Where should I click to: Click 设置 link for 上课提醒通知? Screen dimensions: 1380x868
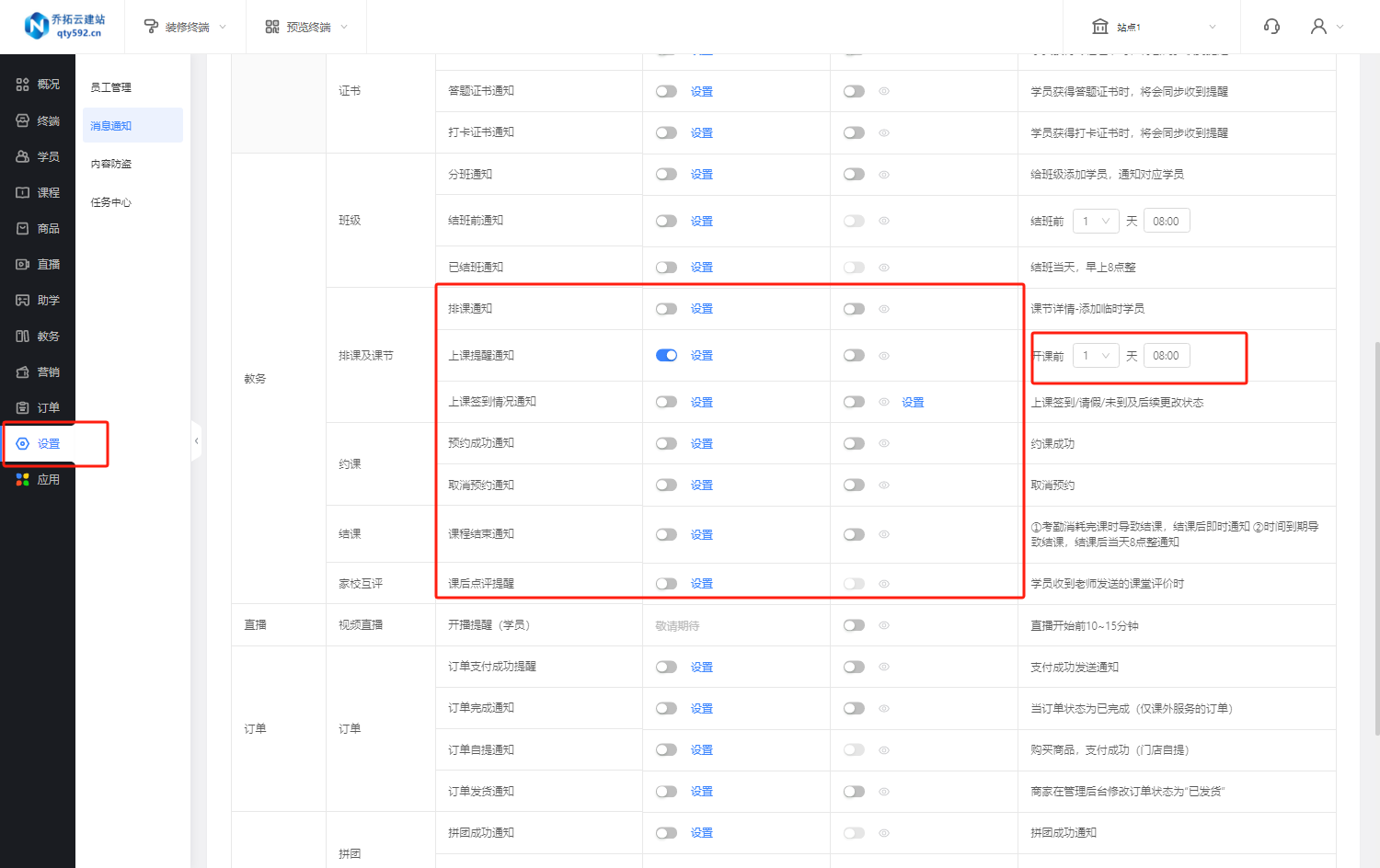point(702,355)
